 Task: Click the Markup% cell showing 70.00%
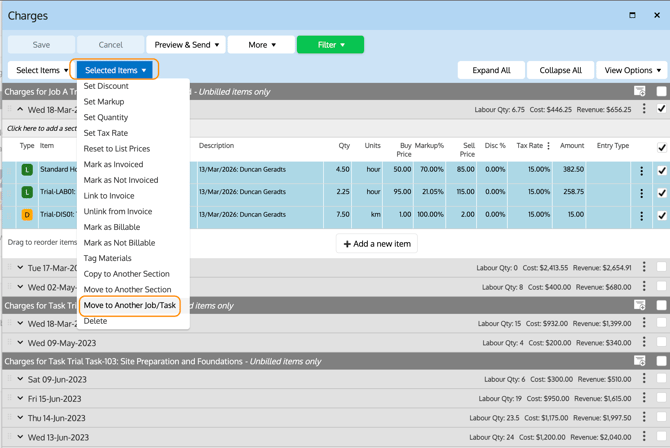pos(430,170)
